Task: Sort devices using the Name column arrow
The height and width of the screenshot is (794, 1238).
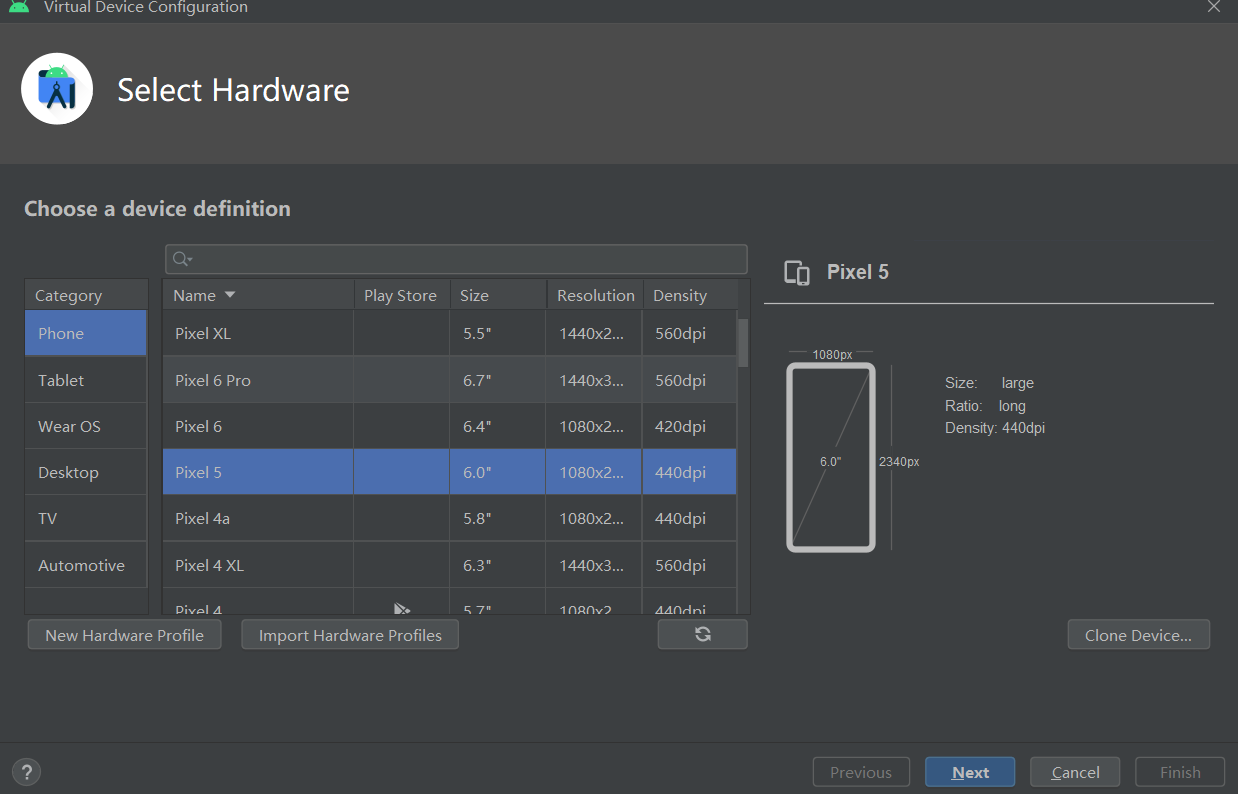Action: point(230,295)
